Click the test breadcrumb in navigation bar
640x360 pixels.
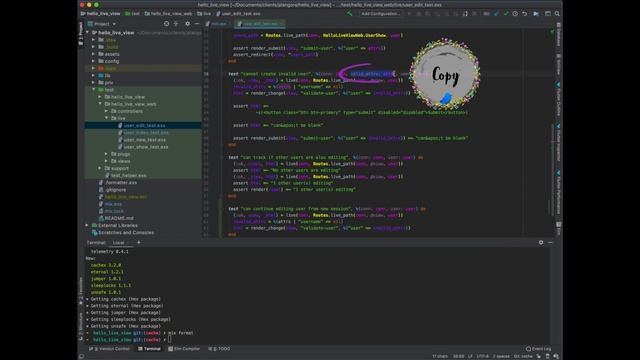132,13
